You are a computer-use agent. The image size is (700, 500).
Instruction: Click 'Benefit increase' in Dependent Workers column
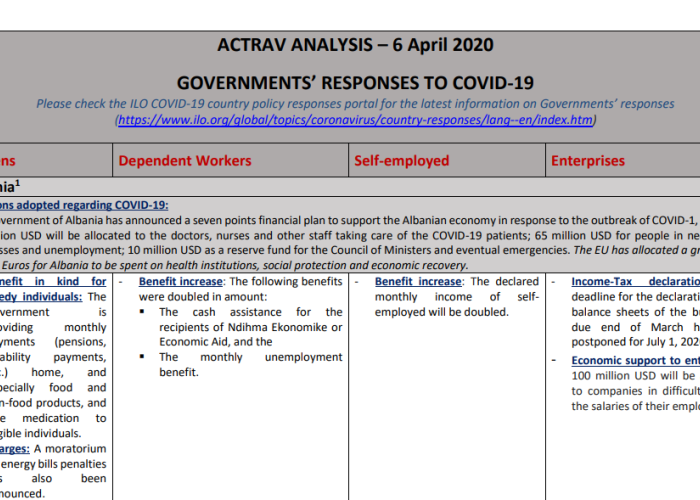tap(181, 282)
